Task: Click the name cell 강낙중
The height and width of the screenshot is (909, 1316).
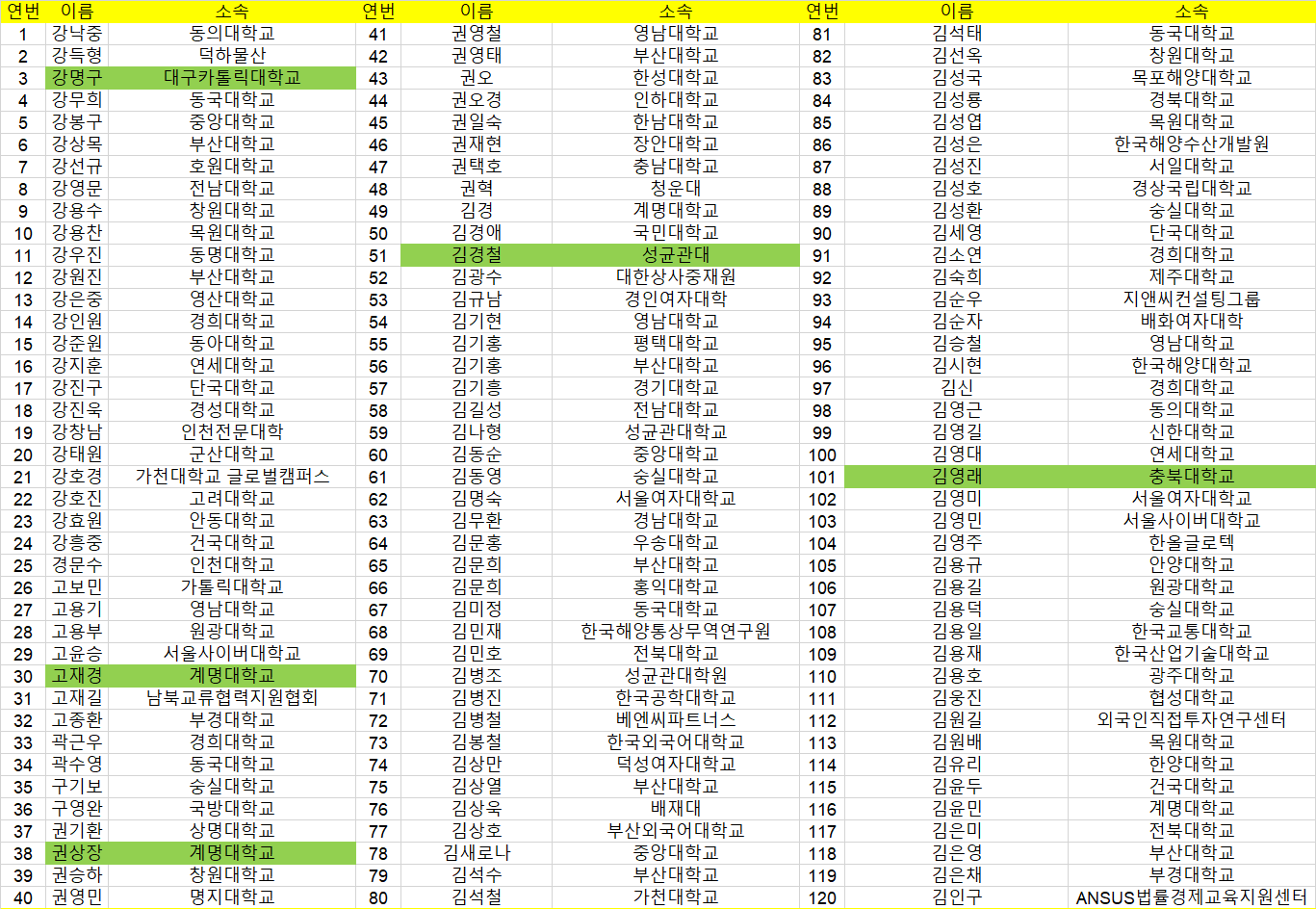Action: click(x=76, y=34)
